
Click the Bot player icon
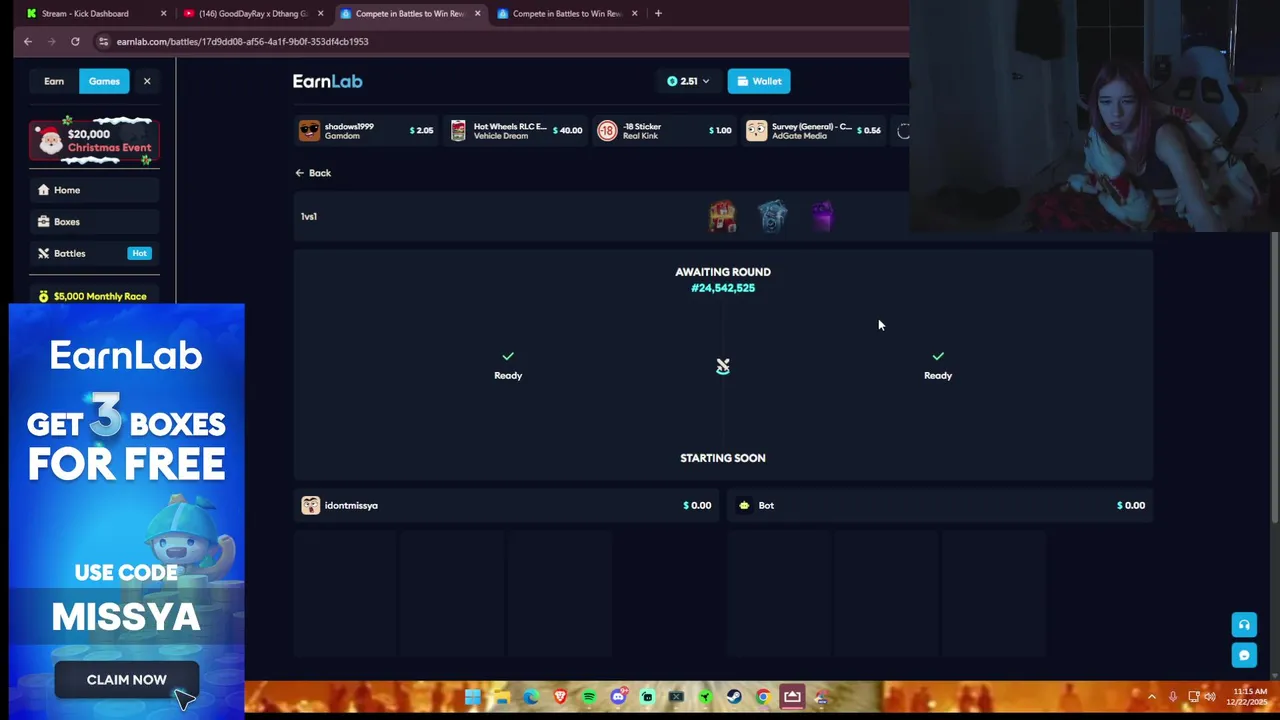pyautogui.click(x=744, y=505)
